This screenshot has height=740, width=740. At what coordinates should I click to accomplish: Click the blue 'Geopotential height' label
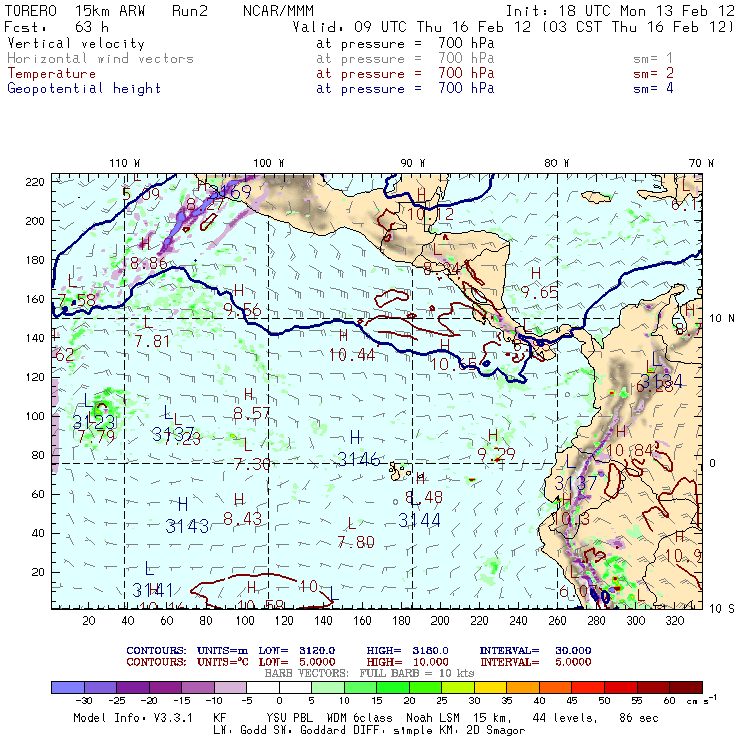pos(84,89)
